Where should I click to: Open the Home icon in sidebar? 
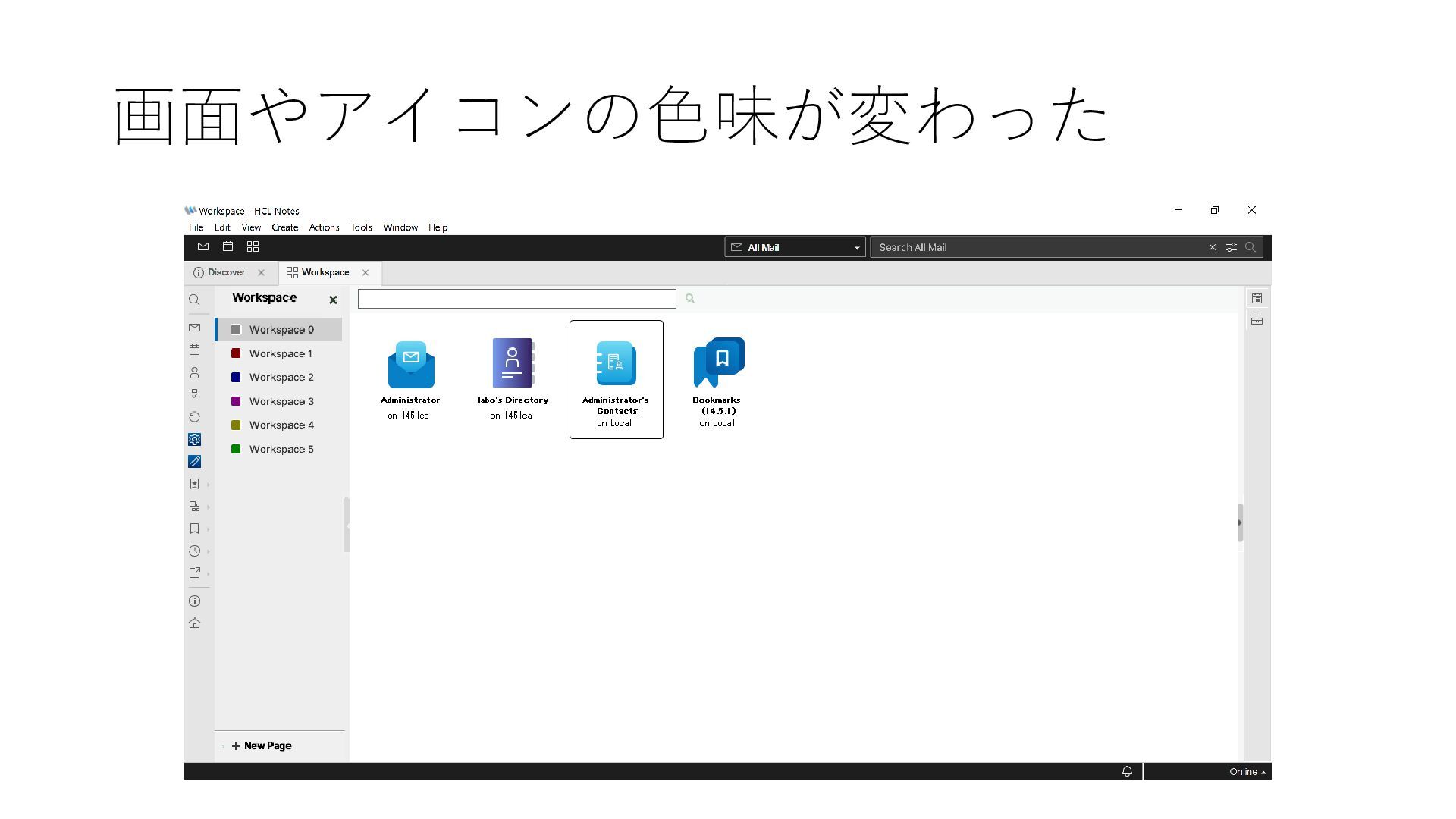click(x=195, y=623)
